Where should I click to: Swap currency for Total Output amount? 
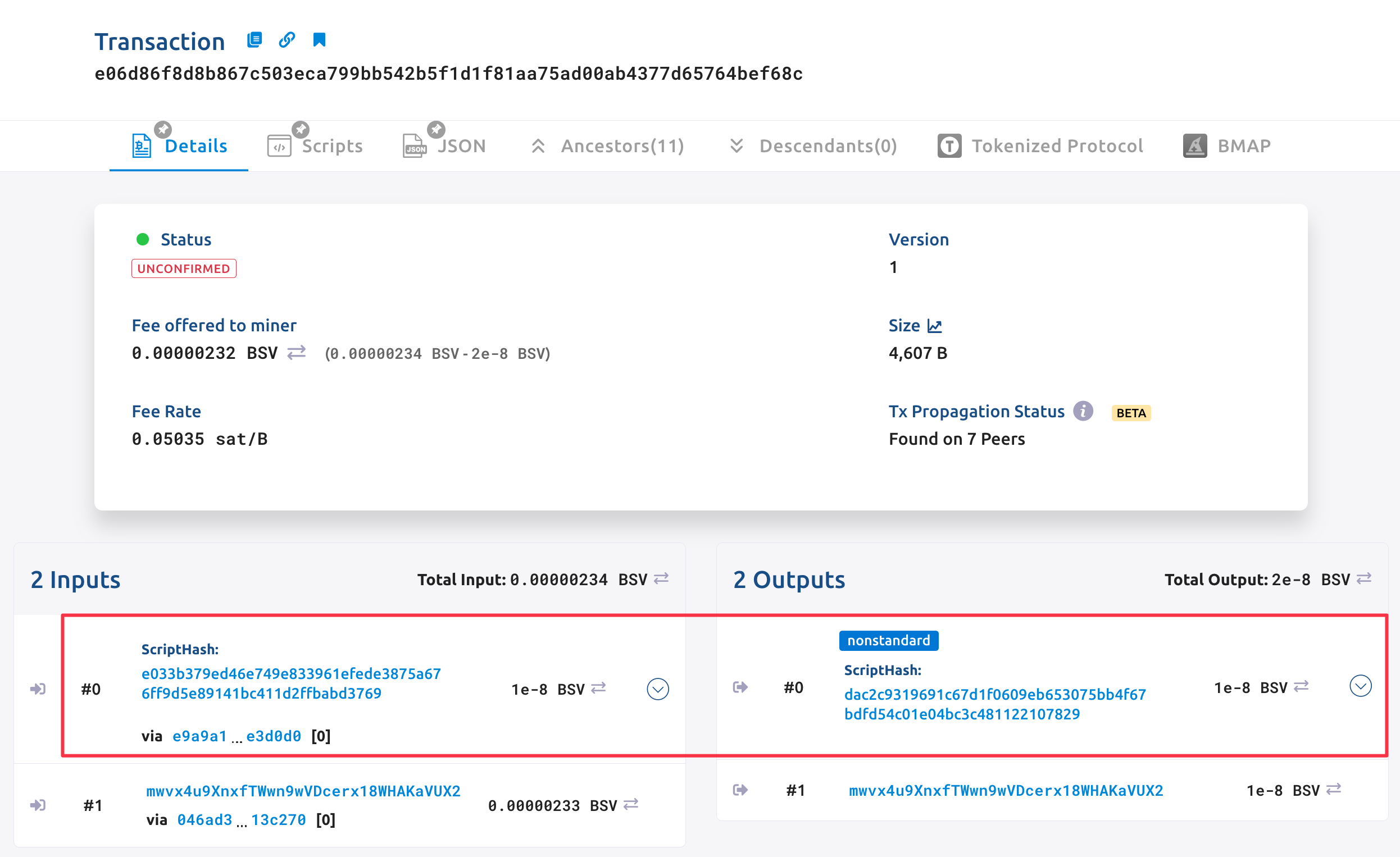1363,578
